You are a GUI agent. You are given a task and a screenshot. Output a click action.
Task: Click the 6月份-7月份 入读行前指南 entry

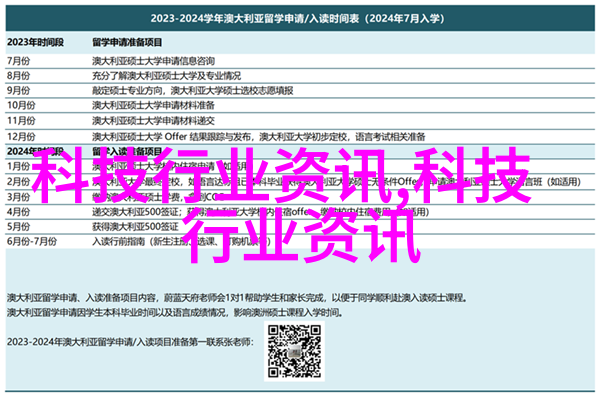pos(181,242)
